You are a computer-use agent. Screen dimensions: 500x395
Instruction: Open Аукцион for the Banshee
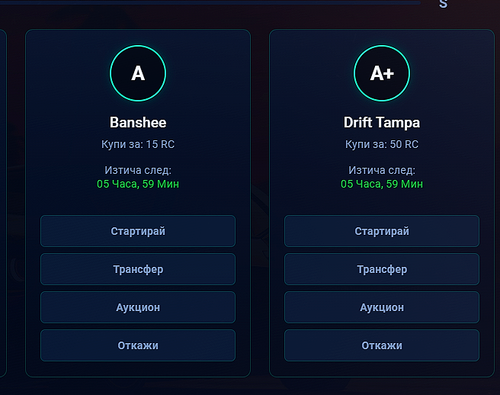pos(138,307)
